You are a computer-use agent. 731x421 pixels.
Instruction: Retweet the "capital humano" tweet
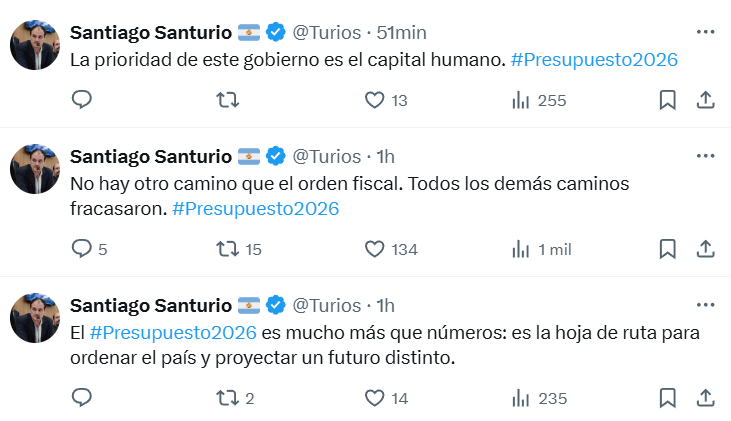coord(227,100)
